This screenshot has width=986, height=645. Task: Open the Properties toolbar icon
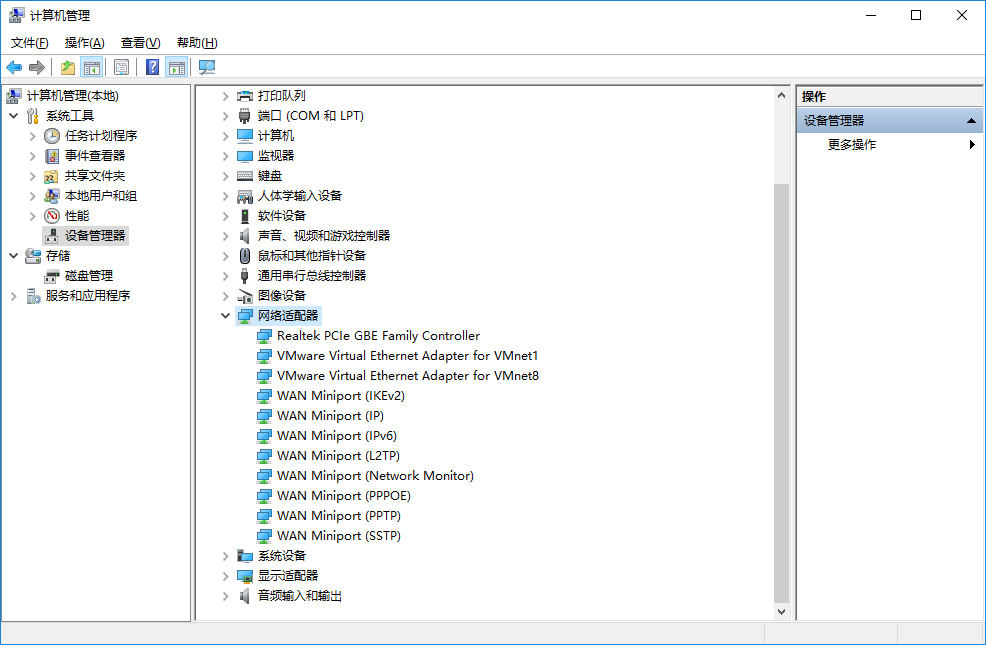click(x=121, y=67)
